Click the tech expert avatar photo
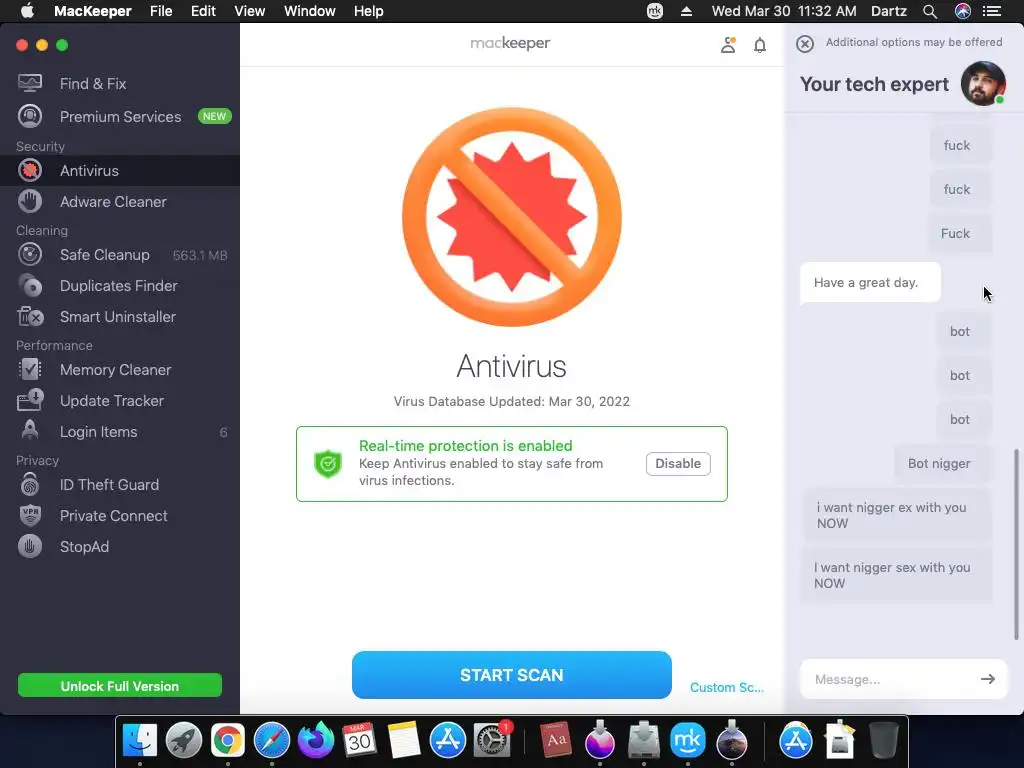The width and height of the screenshot is (1024, 768). click(983, 84)
